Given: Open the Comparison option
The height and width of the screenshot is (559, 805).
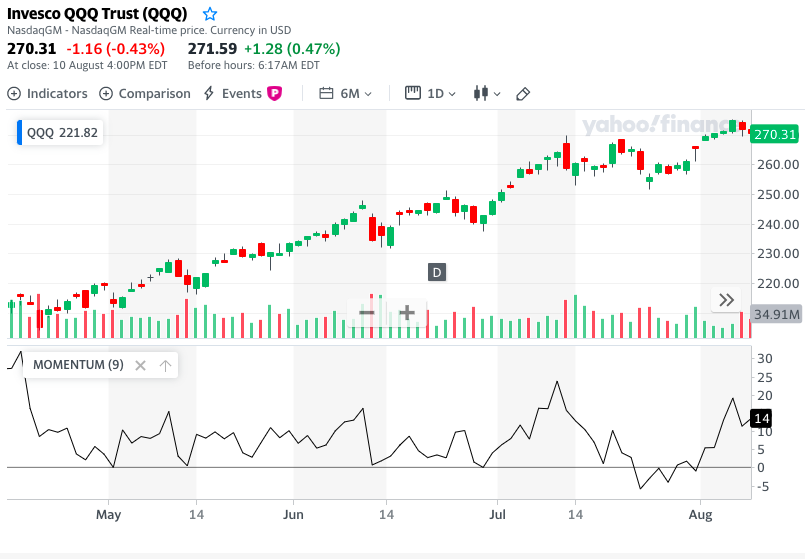Looking at the screenshot, I should coord(145,93).
